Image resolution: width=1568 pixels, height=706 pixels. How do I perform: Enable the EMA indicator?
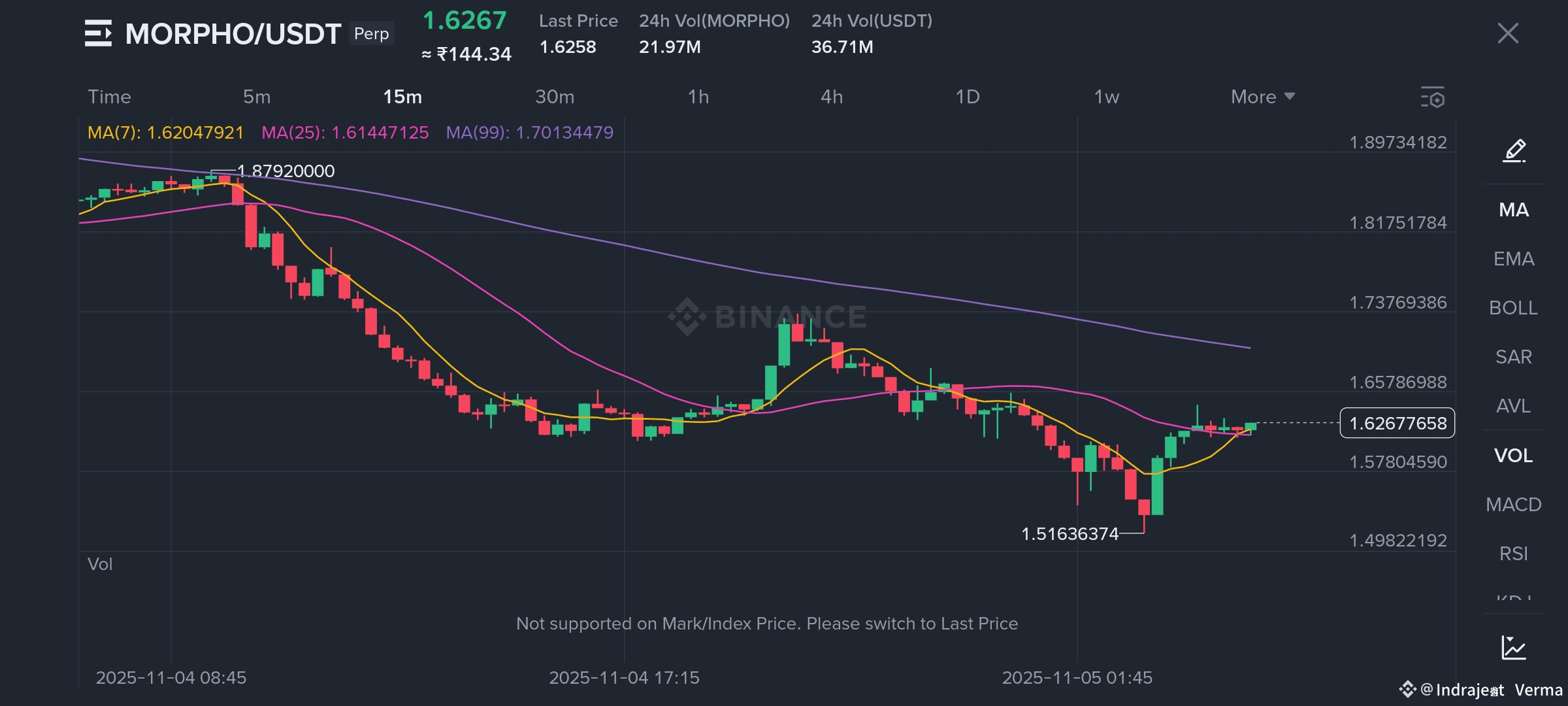point(1513,259)
